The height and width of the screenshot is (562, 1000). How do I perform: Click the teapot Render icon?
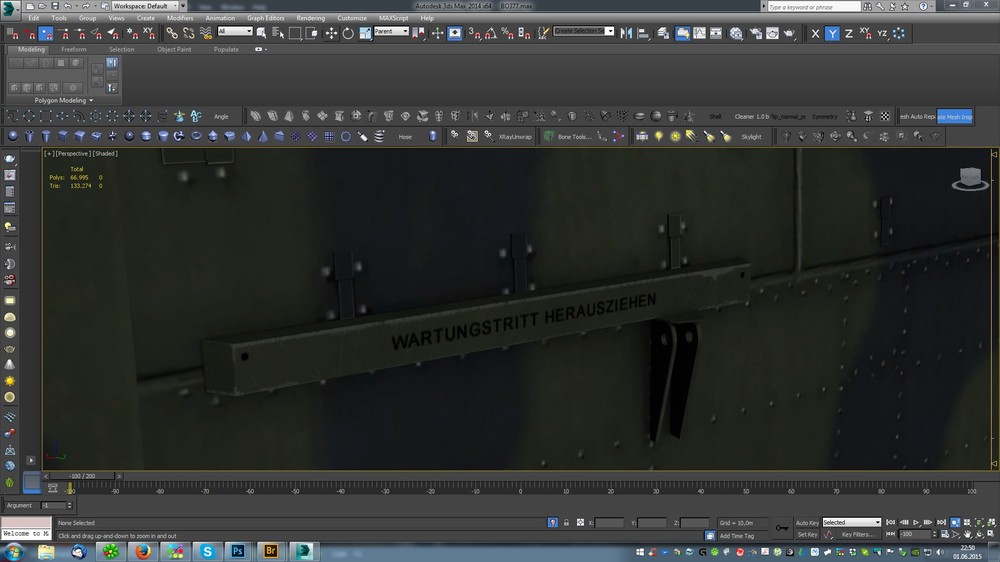tap(789, 33)
